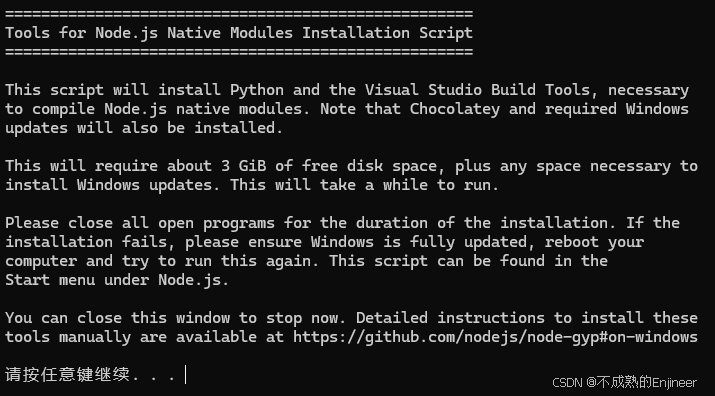Click 'tools manually are available at' text

point(145,337)
